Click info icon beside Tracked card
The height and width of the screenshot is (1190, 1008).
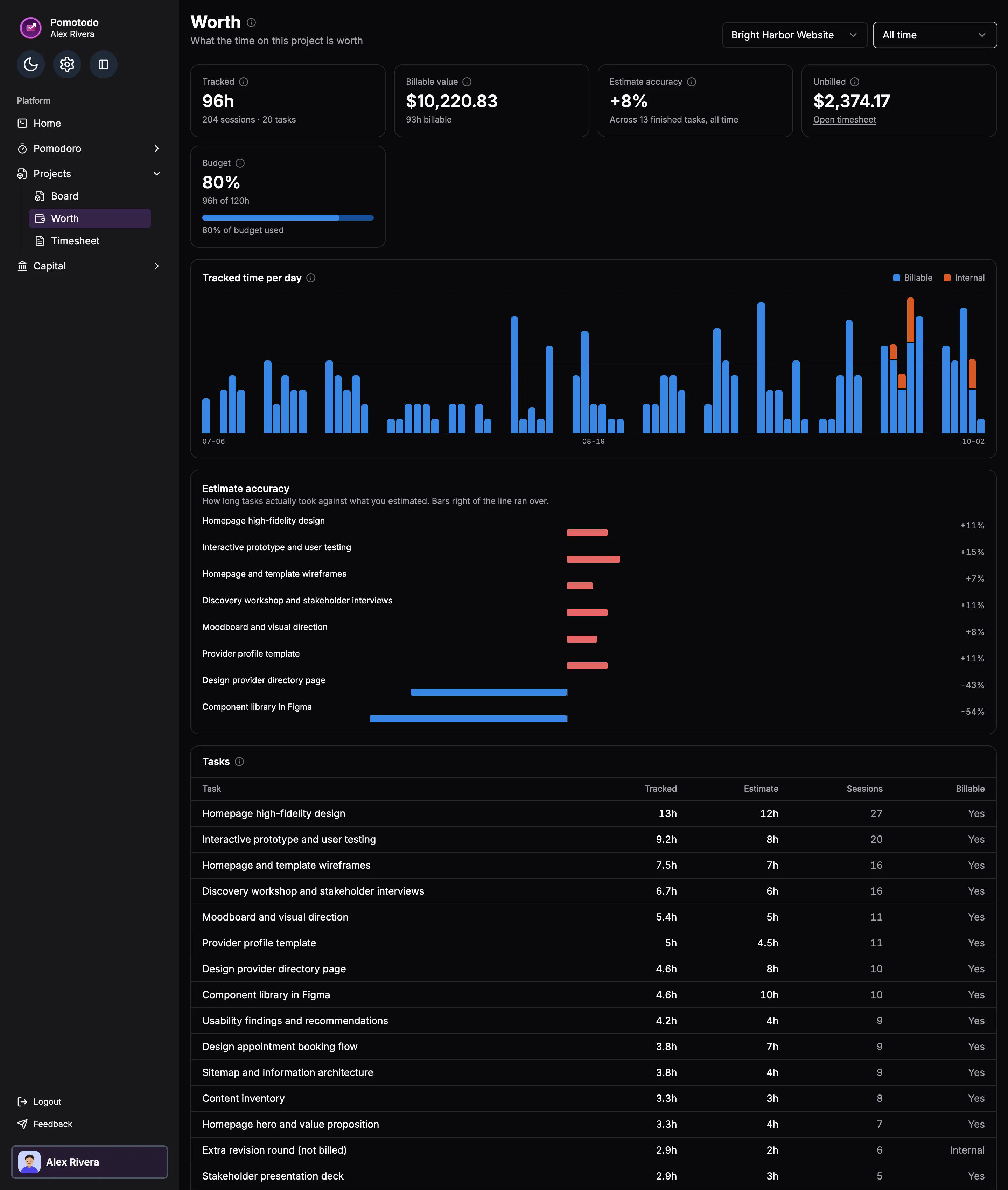(244, 82)
